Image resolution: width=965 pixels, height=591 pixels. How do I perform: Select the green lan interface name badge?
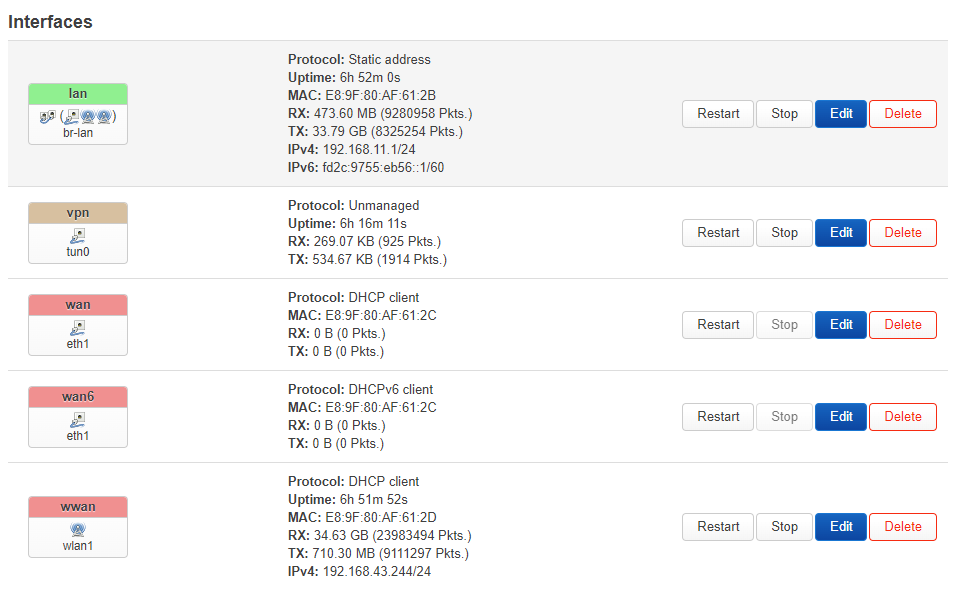[x=78, y=94]
